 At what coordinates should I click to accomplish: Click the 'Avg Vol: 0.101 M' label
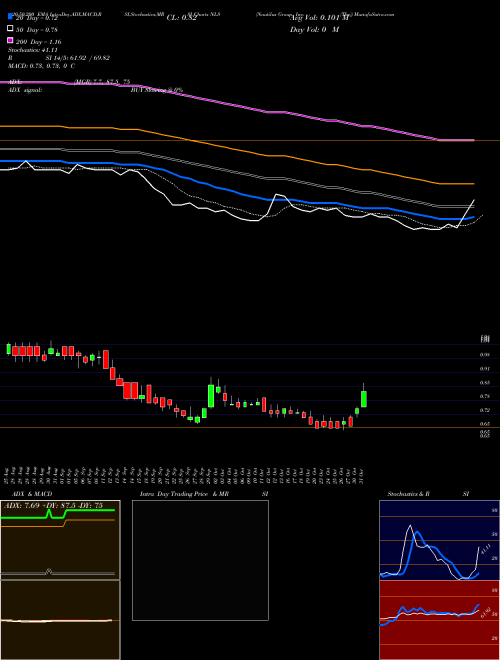click(319, 18)
